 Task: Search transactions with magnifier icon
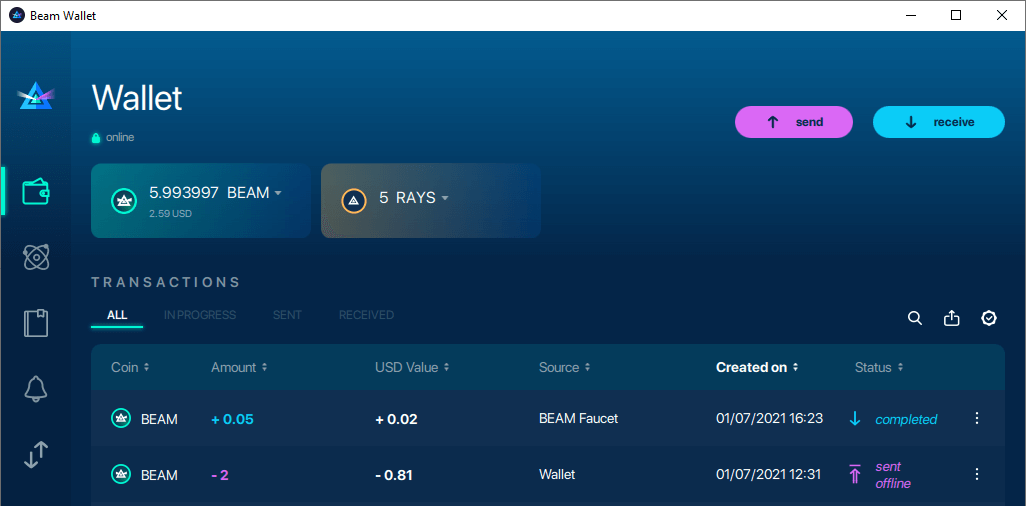(x=915, y=318)
